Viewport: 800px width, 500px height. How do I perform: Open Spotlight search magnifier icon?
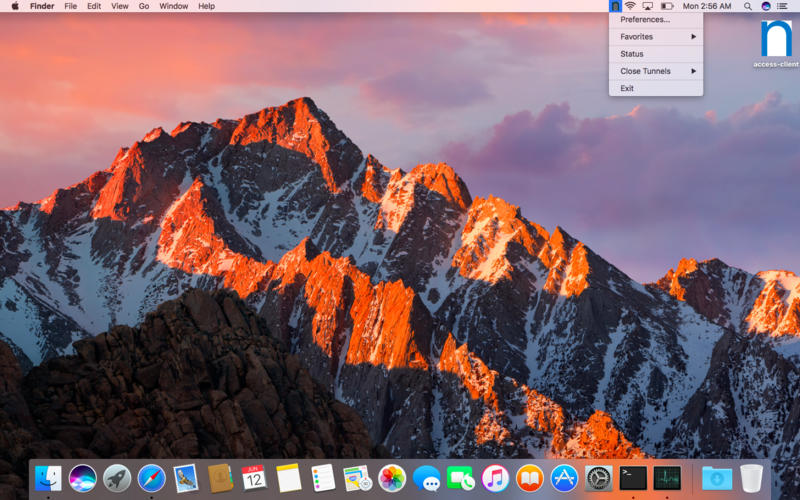coord(748,6)
